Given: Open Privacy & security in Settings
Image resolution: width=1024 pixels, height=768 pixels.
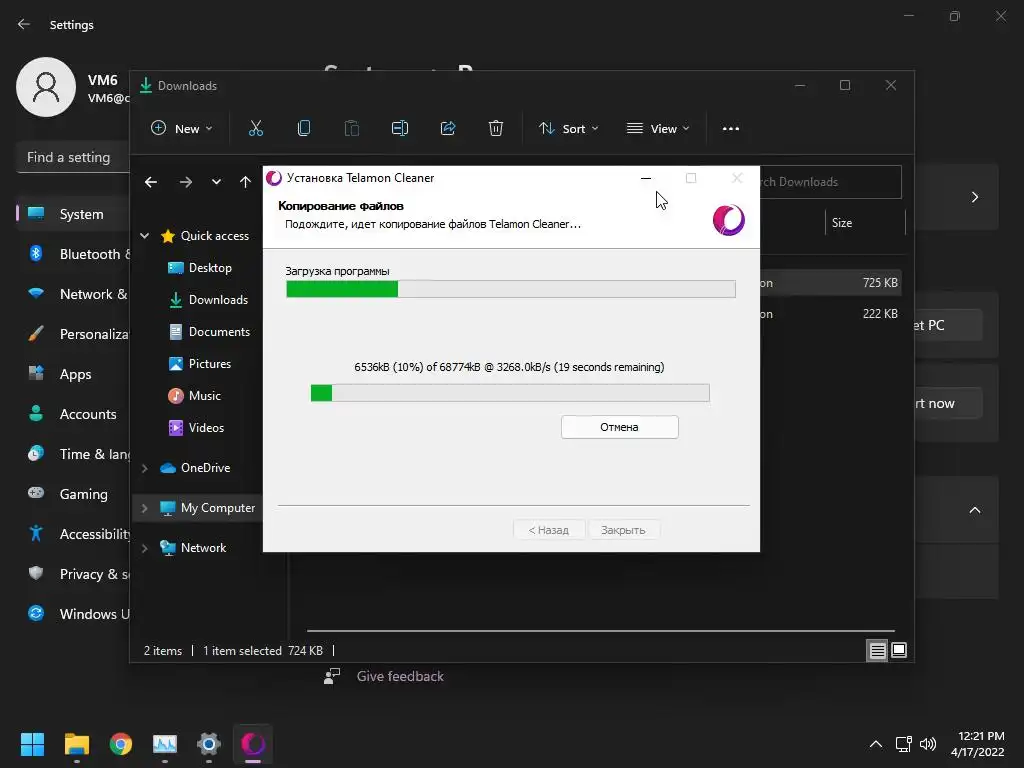Looking at the screenshot, I should [x=73, y=574].
